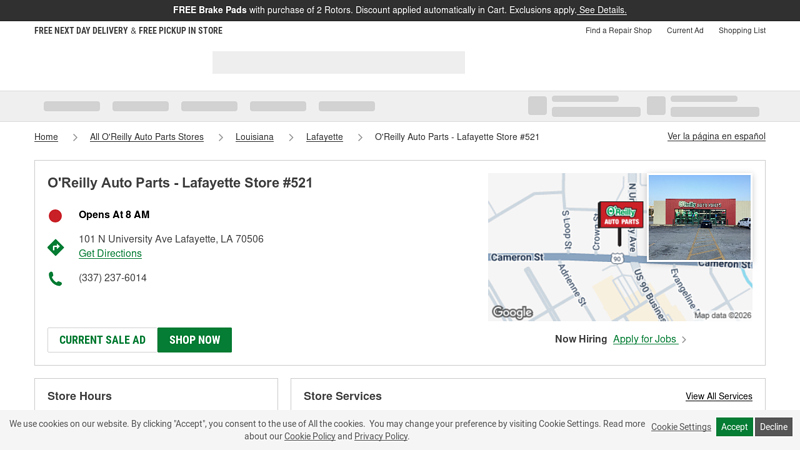Open All O'Reilly Auto Parts Stores breadcrumb
The width and height of the screenshot is (800, 450).
pos(146,137)
